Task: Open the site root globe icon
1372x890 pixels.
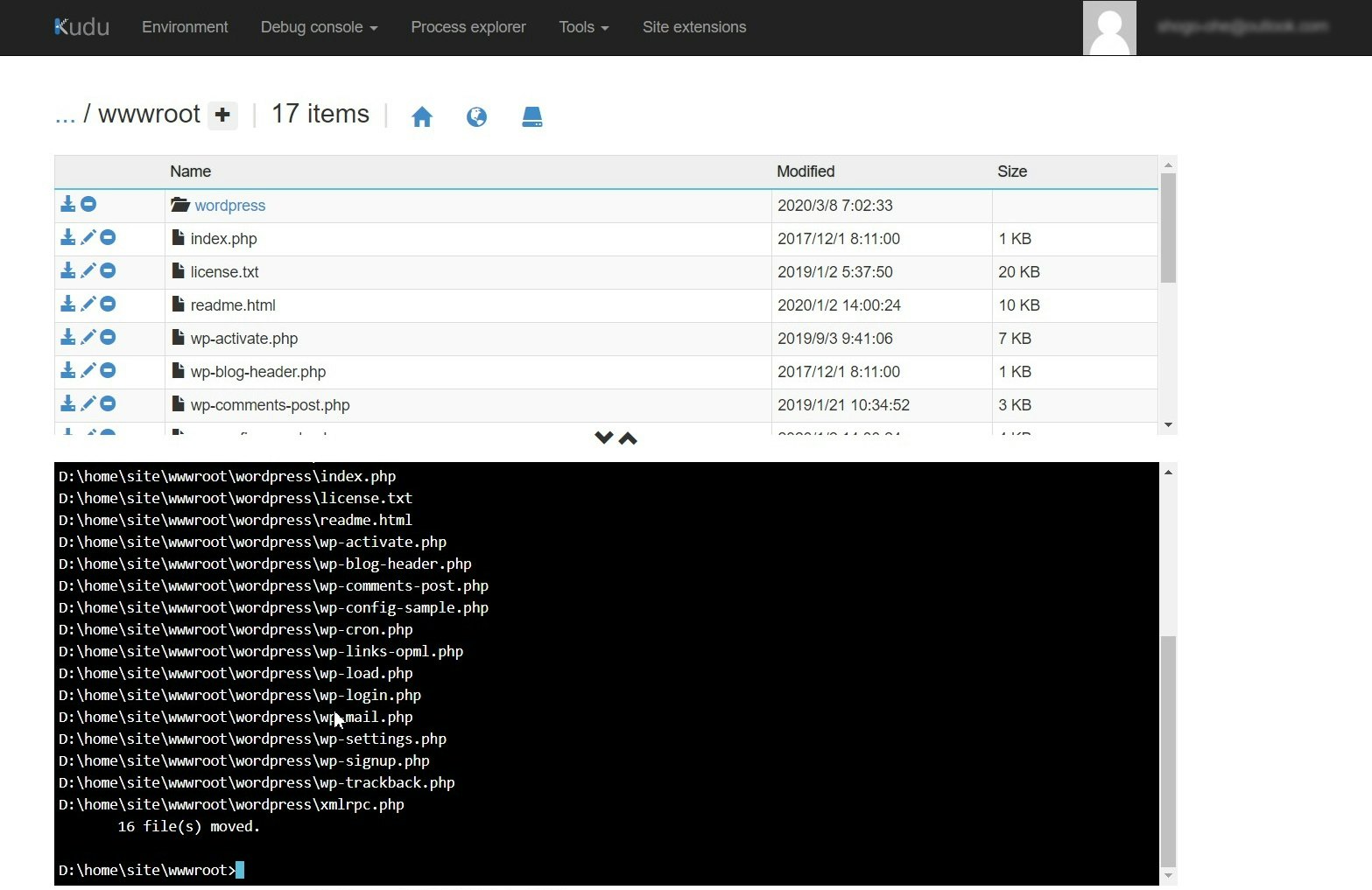Action: tap(476, 116)
